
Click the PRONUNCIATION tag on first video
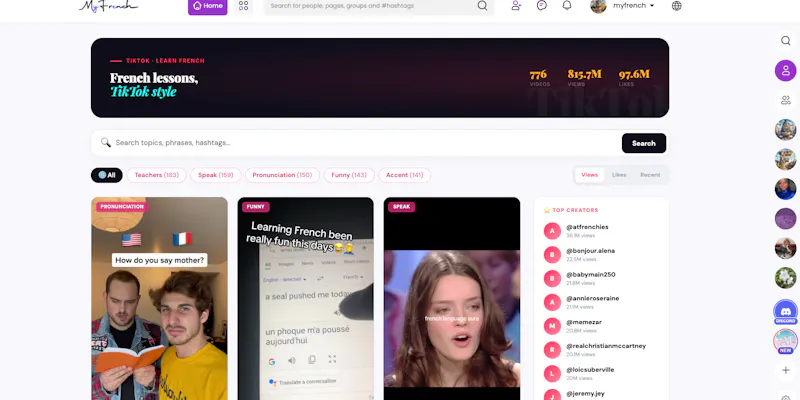[x=122, y=207]
